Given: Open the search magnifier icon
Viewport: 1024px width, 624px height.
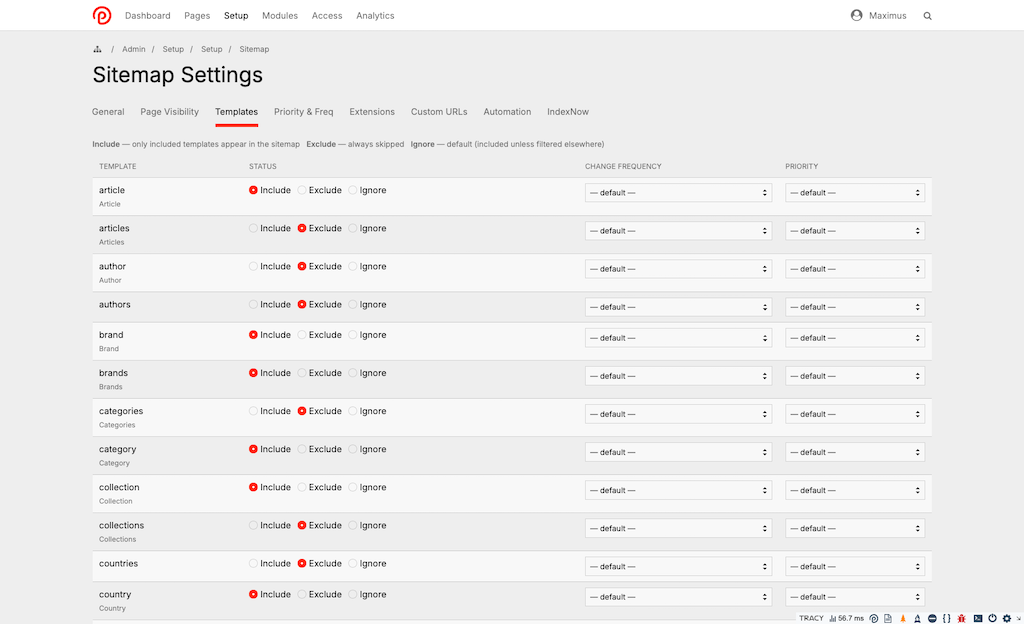Looking at the screenshot, I should pos(927,16).
